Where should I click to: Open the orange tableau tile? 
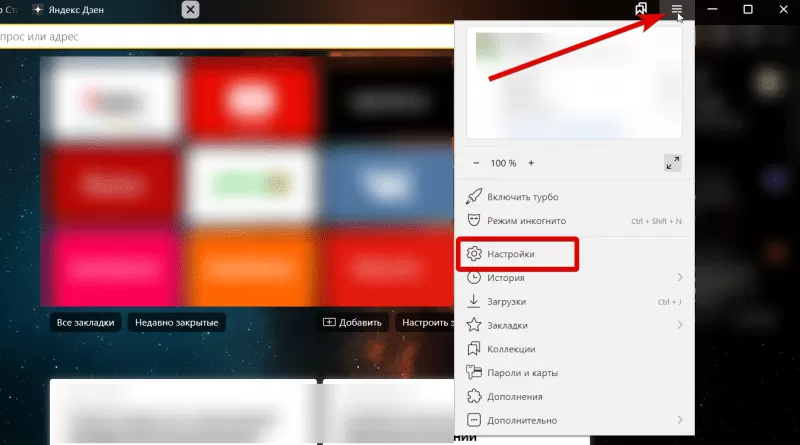(251, 268)
